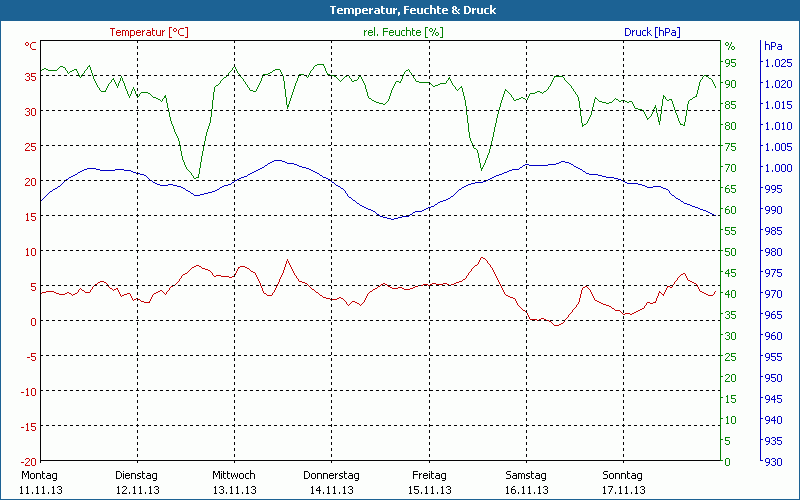The width and height of the screenshot is (800, 500).
Task: Click the humidity tick '40'
Action: click(x=731, y=294)
